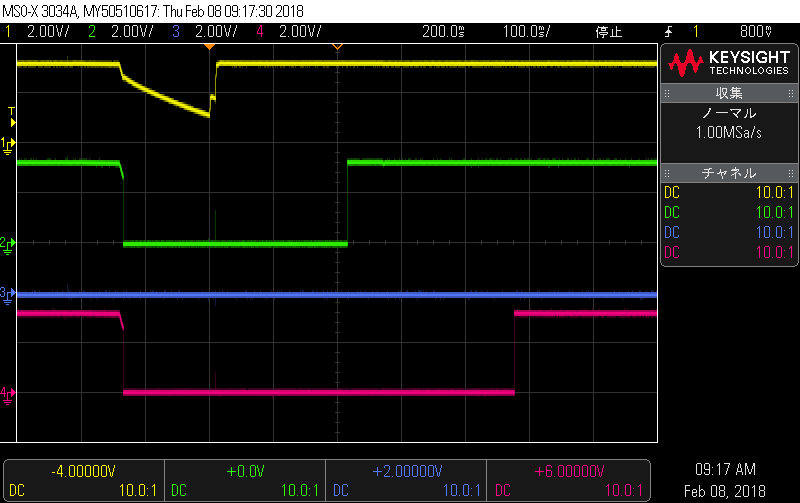Open channel 1 offset -4.00000V softkey
Image resolution: width=800 pixels, height=503 pixels.
tap(84, 481)
